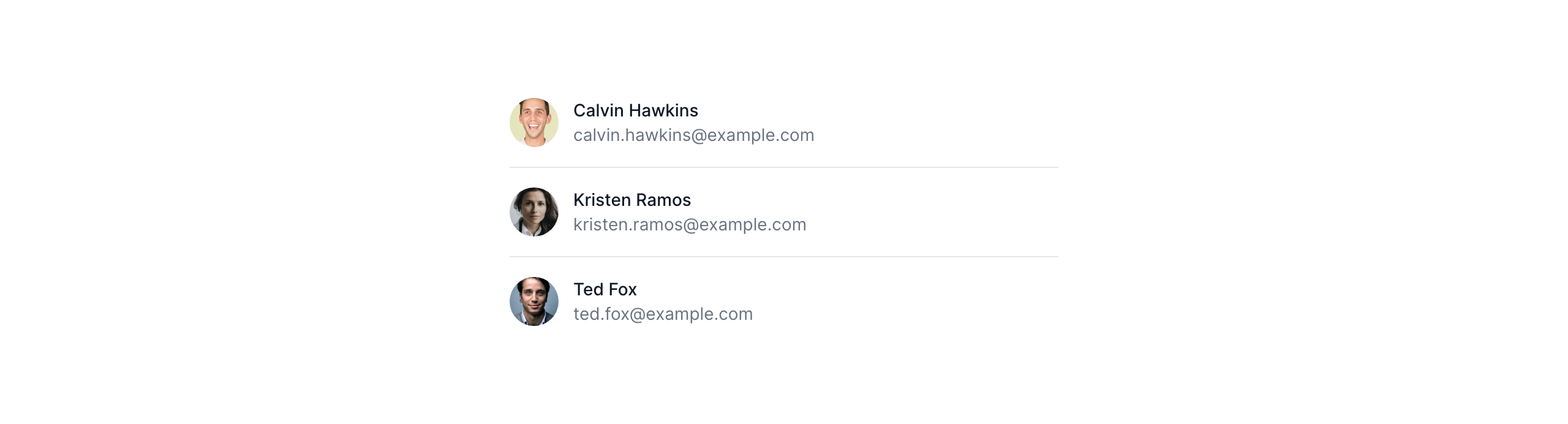Click Calvin Hawkins' profile photo
Viewport: 1568px width, 424px height.
(x=534, y=123)
